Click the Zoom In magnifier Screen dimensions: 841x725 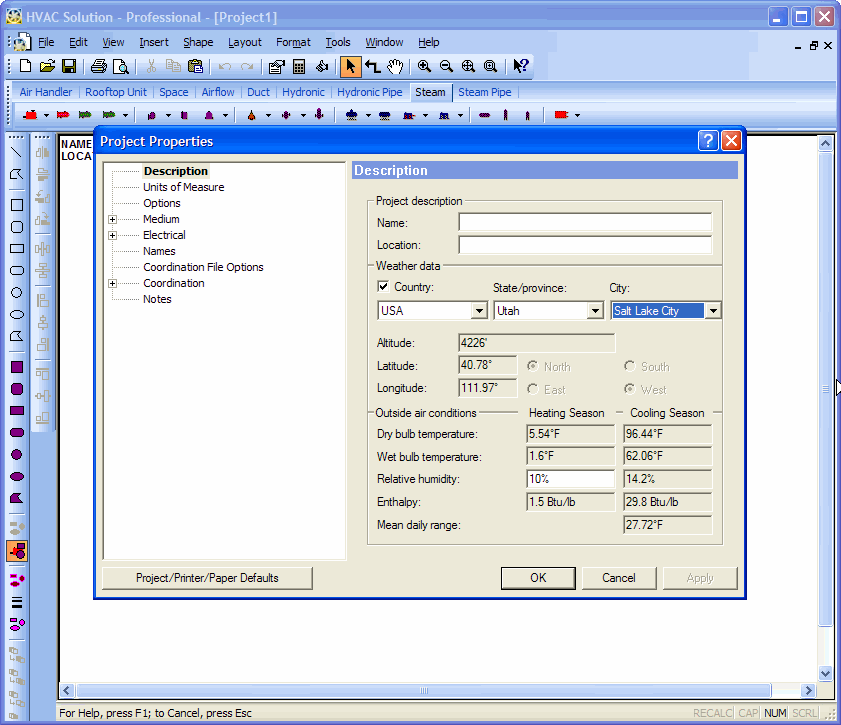coord(424,66)
